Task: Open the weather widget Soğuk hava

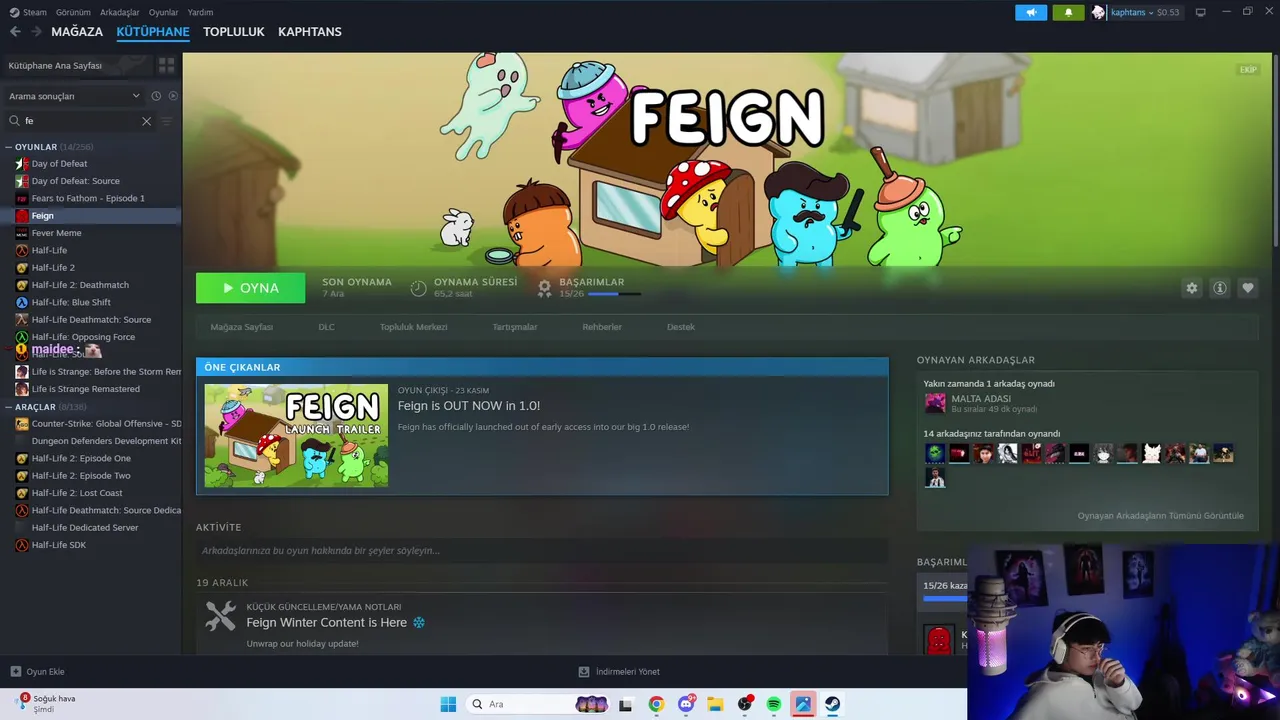Action: click(x=45, y=703)
